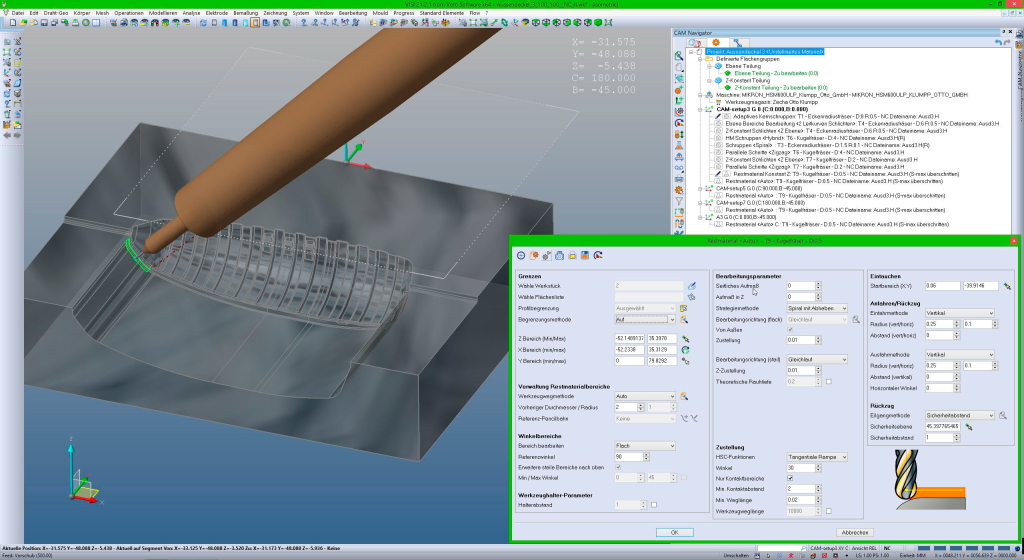The width and height of the screenshot is (1024, 560).
Task: Toggle the Min / Max Winkel checkbox
Action: pos(684,478)
